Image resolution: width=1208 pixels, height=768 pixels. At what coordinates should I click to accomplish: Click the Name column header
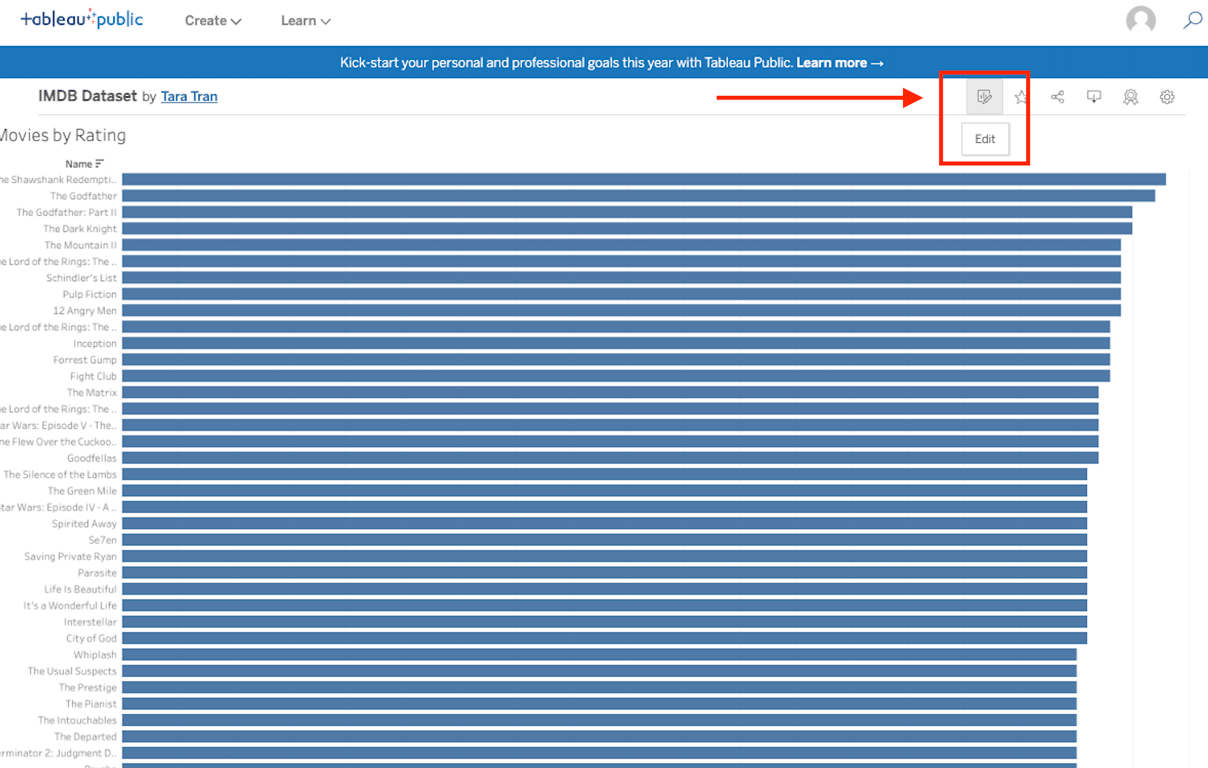(x=79, y=164)
